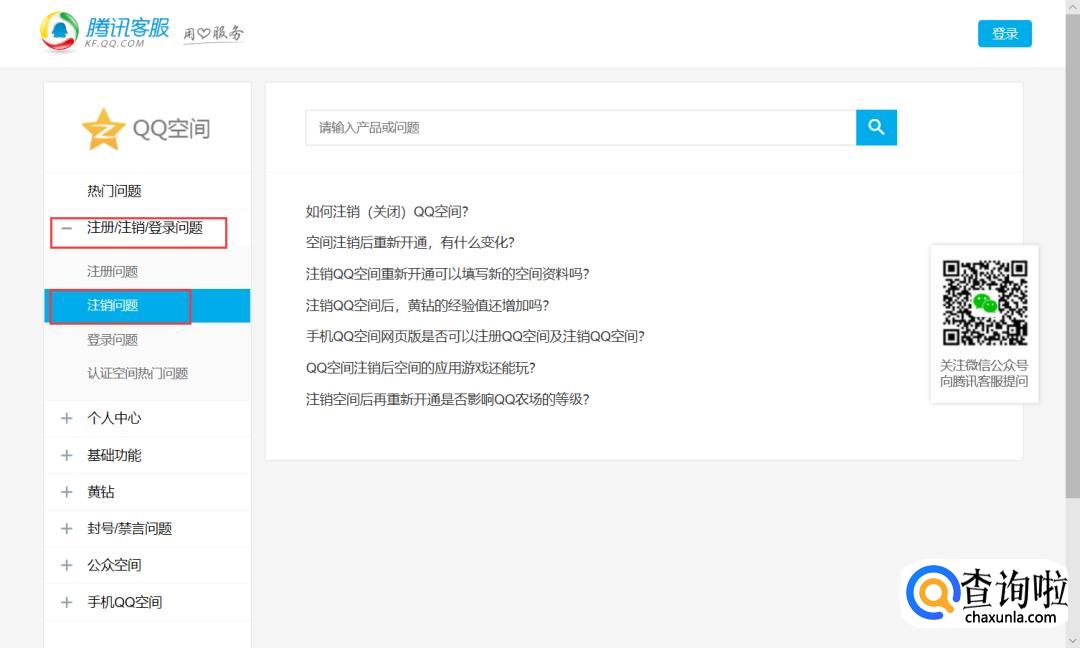Click the WeChat QR code image

(x=985, y=302)
